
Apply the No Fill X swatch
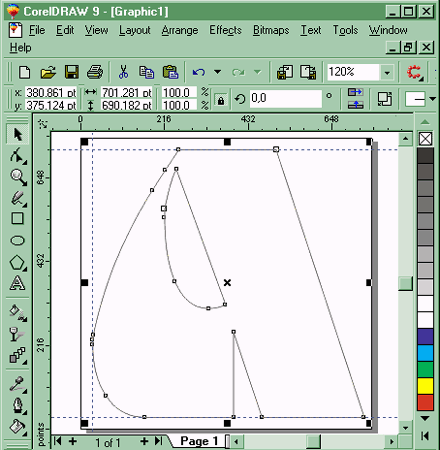tap(425, 139)
